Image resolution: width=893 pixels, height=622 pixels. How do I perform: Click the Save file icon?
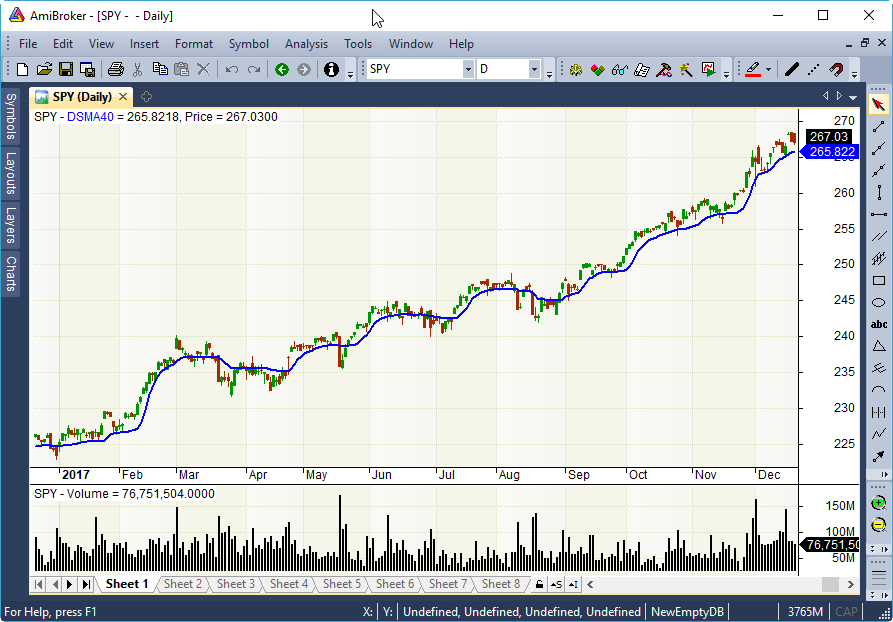(x=66, y=69)
